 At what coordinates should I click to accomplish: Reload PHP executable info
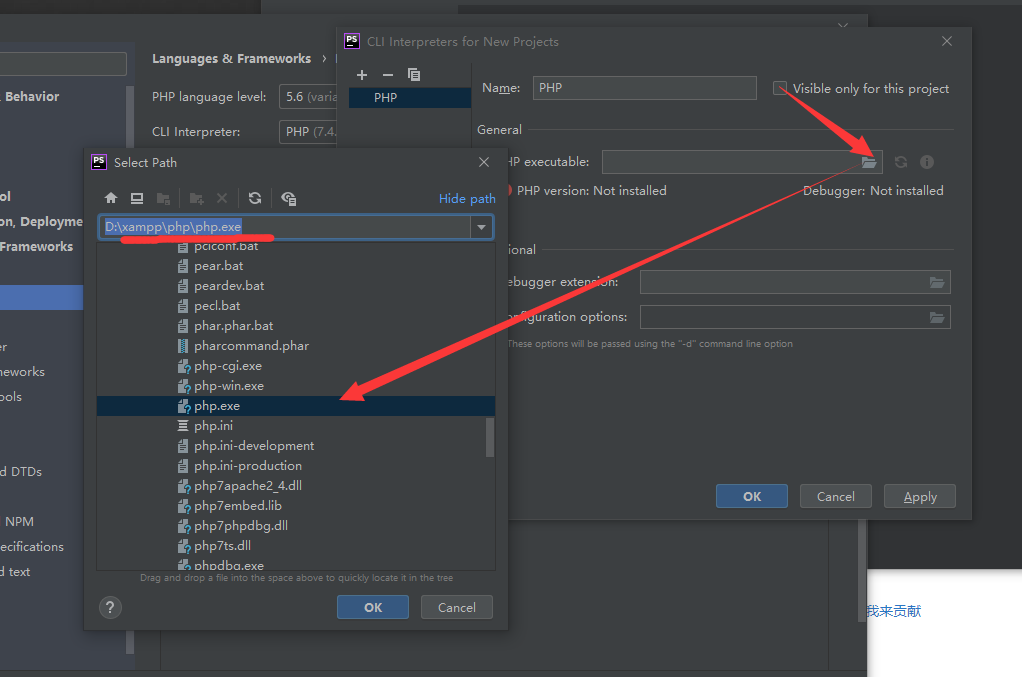(901, 162)
